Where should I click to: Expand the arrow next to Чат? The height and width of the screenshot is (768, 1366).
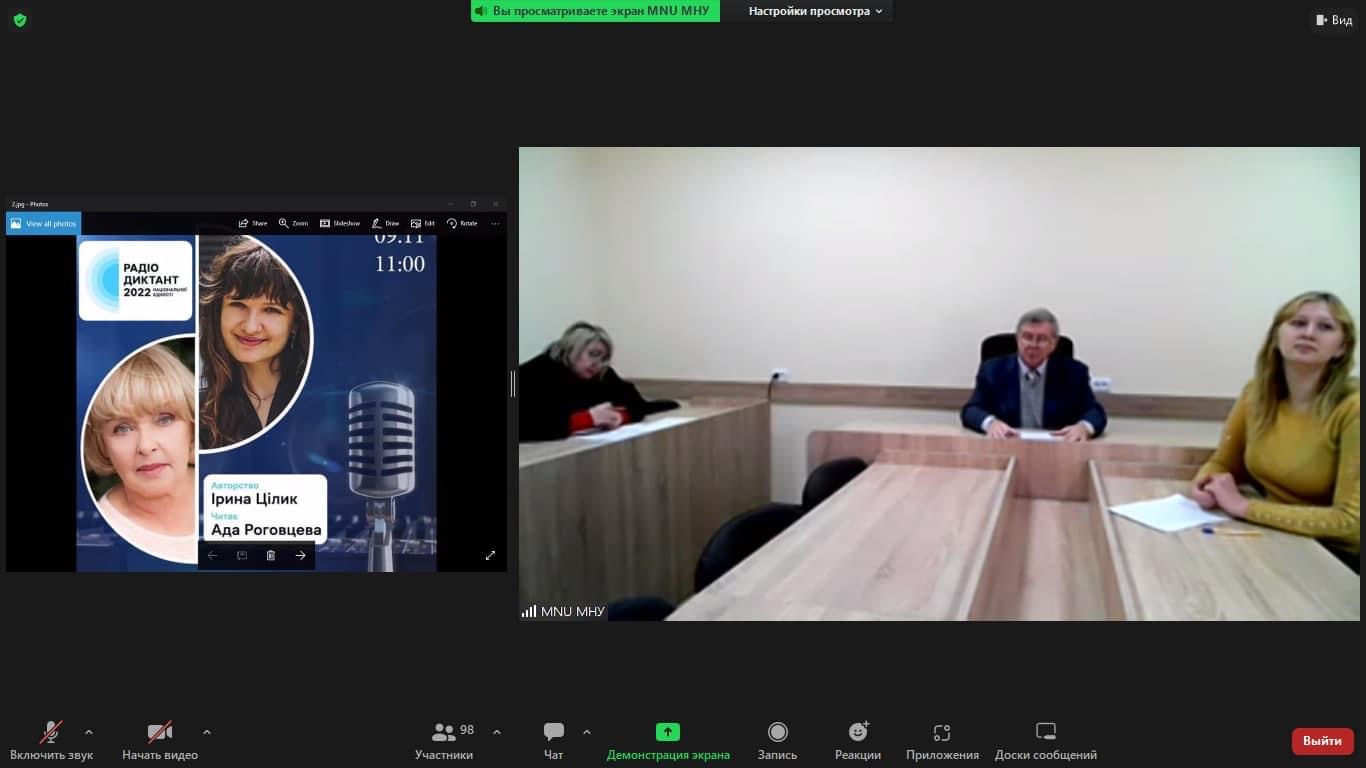coord(587,732)
